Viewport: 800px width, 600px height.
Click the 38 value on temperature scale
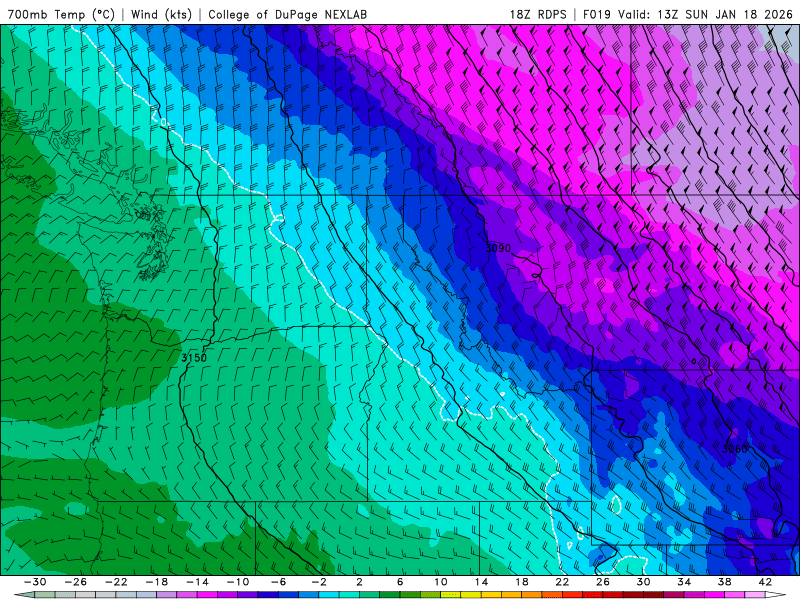[724, 582]
